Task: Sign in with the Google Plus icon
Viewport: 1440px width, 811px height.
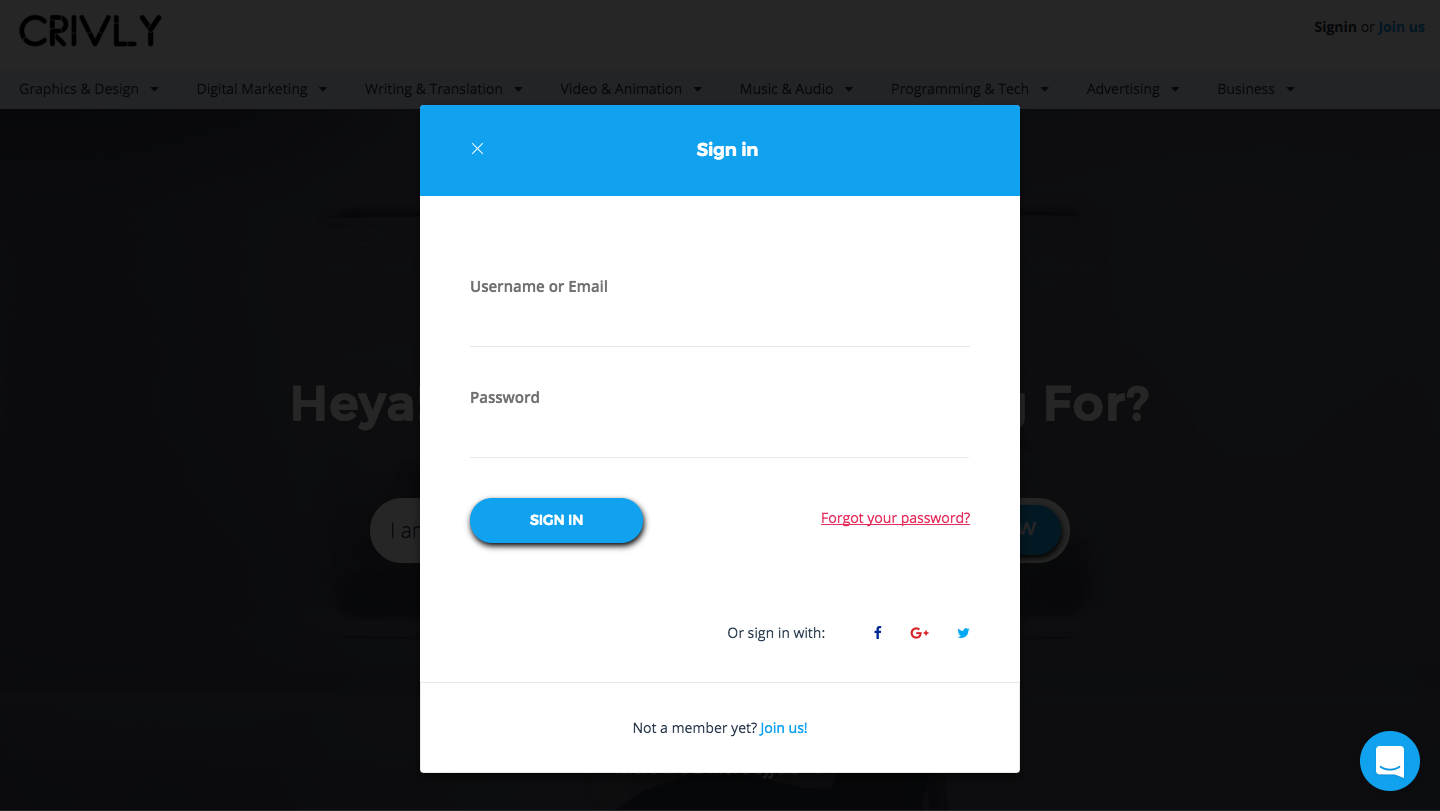Action: [x=920, y=633]
